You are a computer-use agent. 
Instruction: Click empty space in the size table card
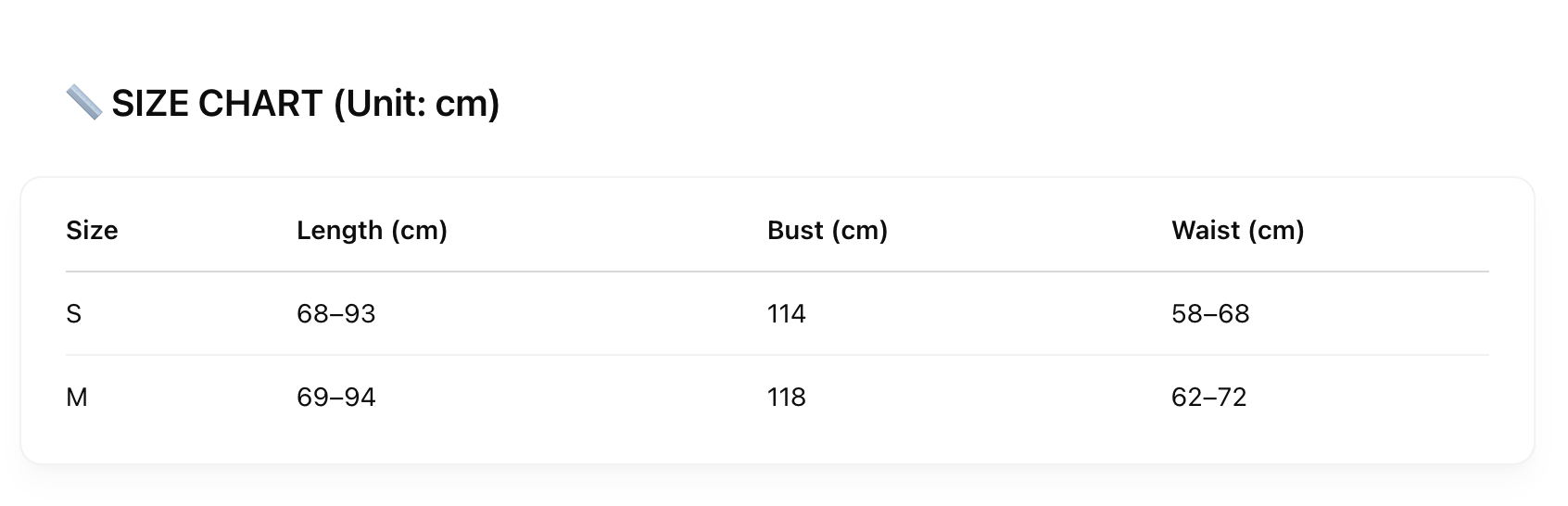point(1019,437)
